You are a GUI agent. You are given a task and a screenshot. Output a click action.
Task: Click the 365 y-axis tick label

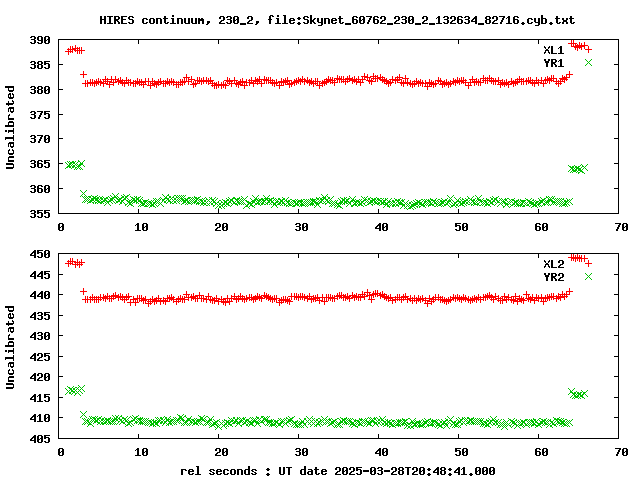pyautogui.click(x=40, y=164)
